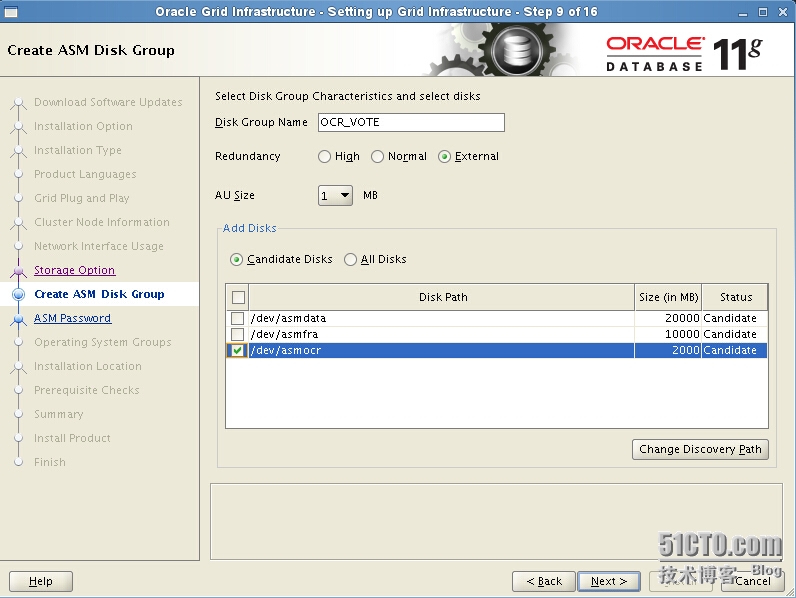
Task: Click Cluster Node Information step
Action: 102,222
